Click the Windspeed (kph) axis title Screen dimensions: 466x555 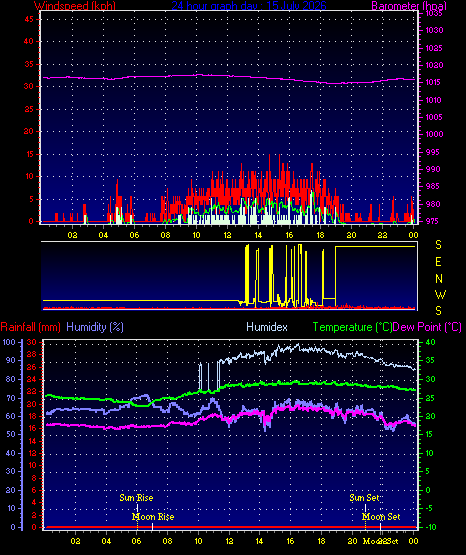(75, 6)
